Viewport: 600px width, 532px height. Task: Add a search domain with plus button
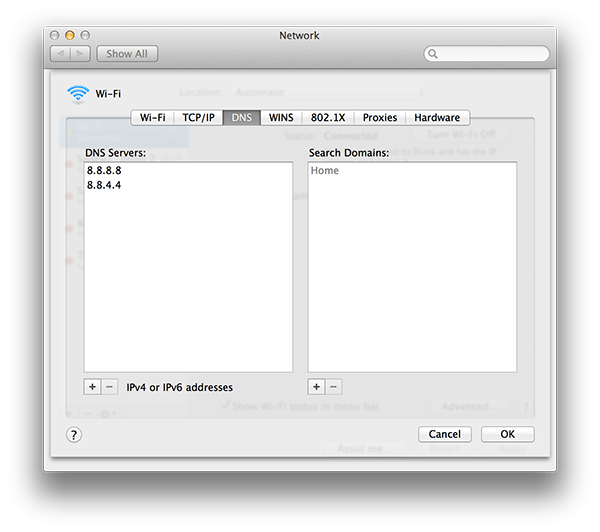pyautogui.click(x=316, y=387)
